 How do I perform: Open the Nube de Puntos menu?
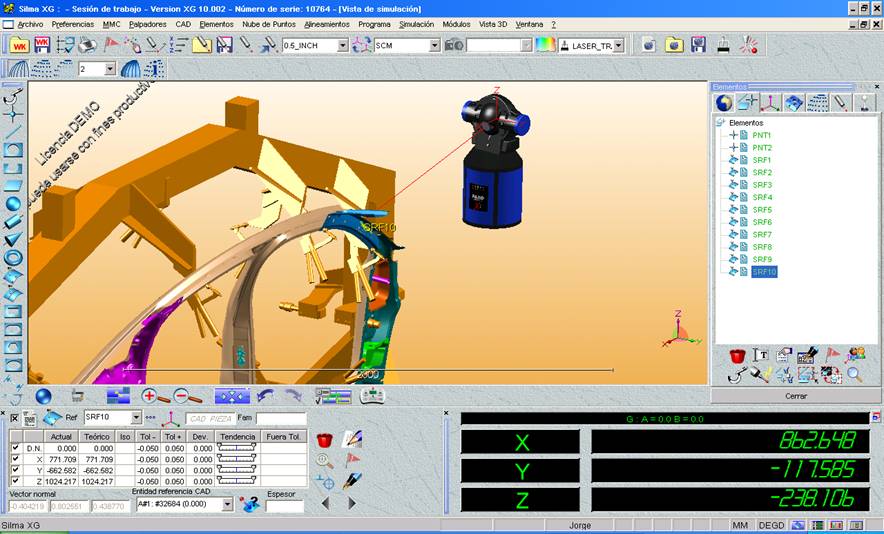click(269, 24)
